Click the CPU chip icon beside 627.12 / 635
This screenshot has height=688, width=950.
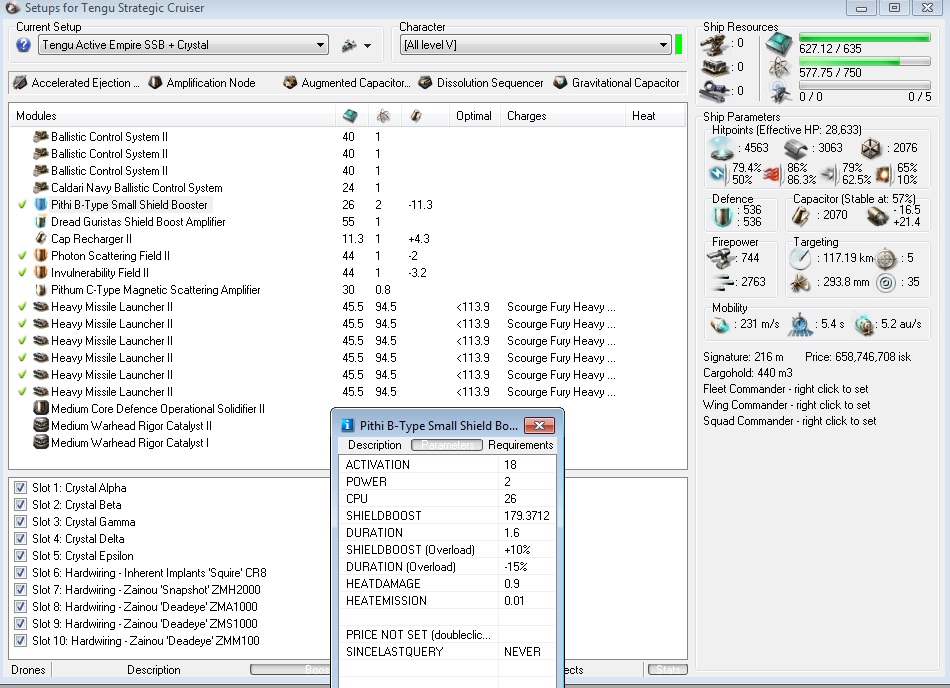pyautogui.click(x=779, y=44)
